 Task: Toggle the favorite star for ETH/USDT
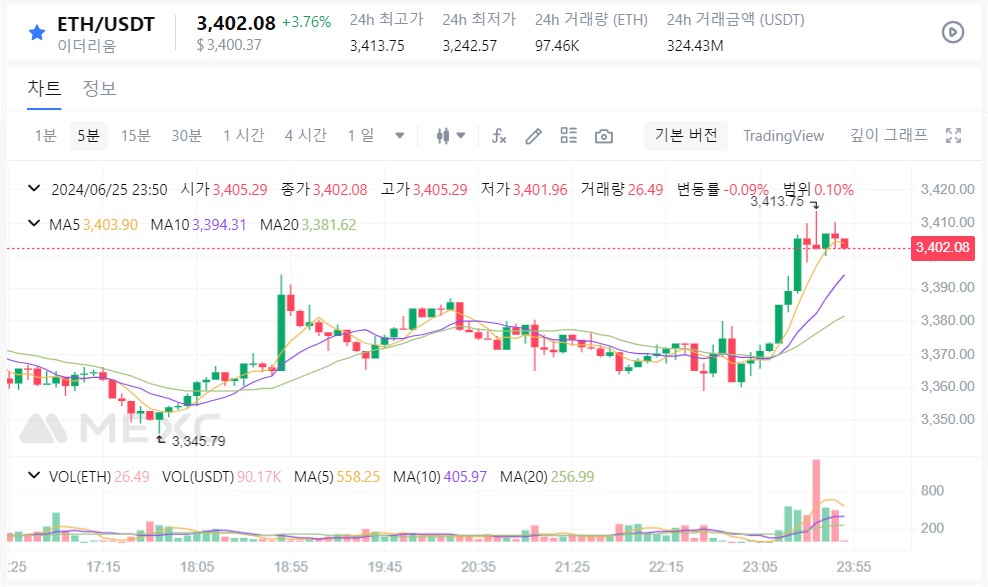37,32
